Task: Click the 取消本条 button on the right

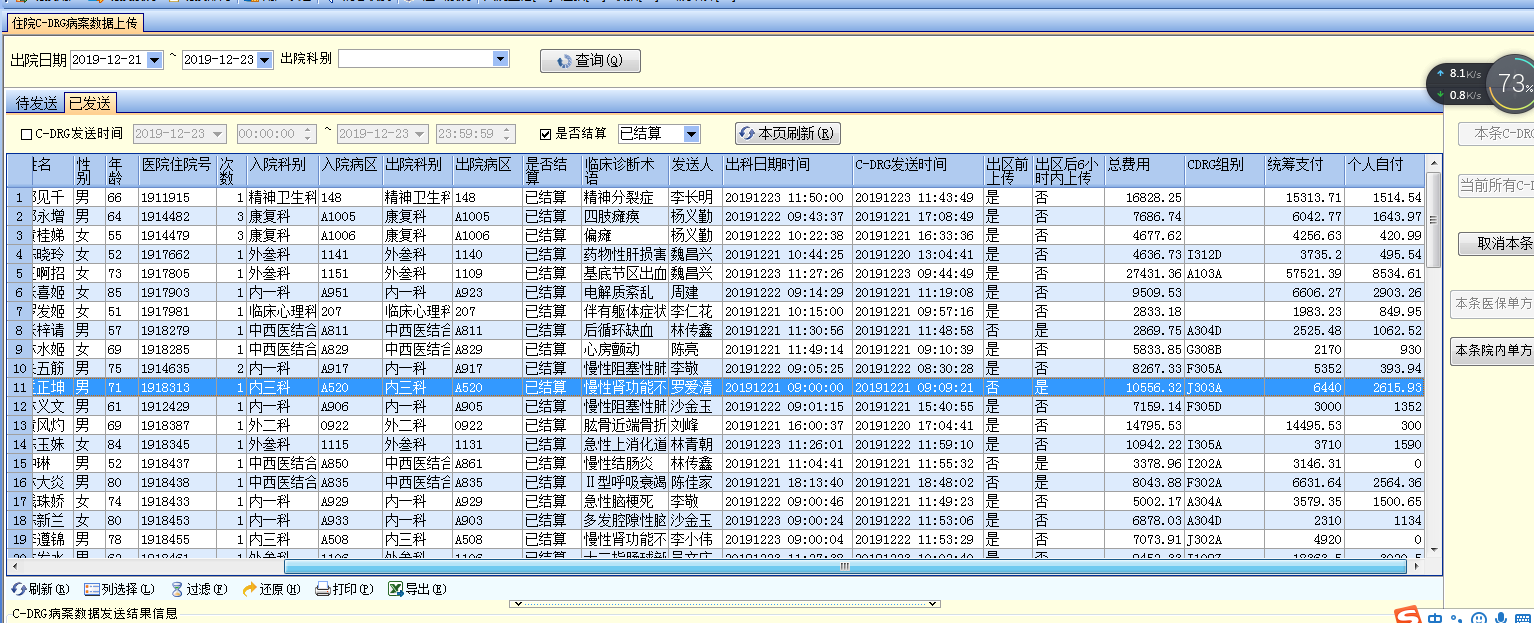Action: (1495, 244)
